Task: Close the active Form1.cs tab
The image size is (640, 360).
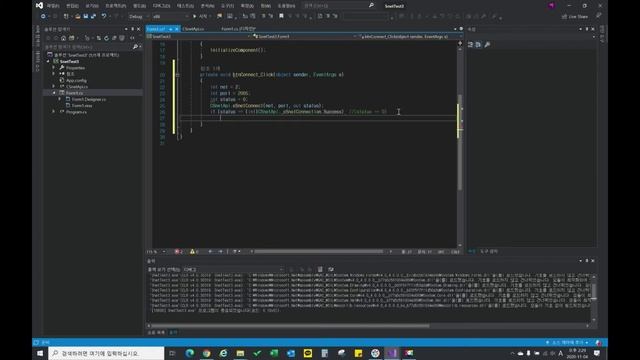Action: tap(177, 29)
